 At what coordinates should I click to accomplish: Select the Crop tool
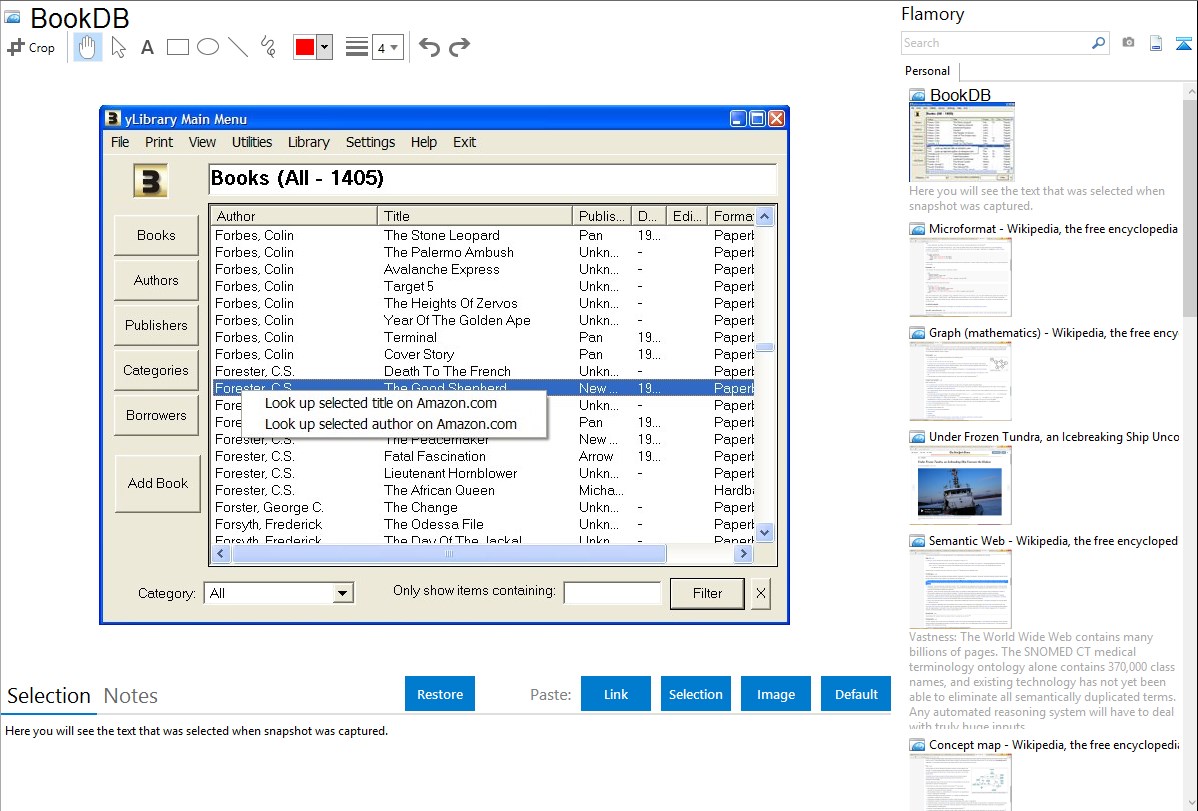[31, 47]
